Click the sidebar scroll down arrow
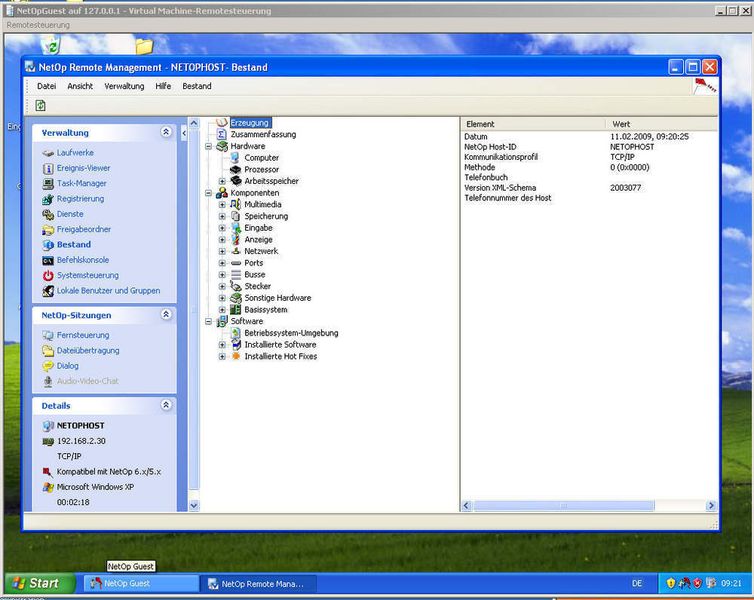Viewport: 754px width, 600px height. 194,506
